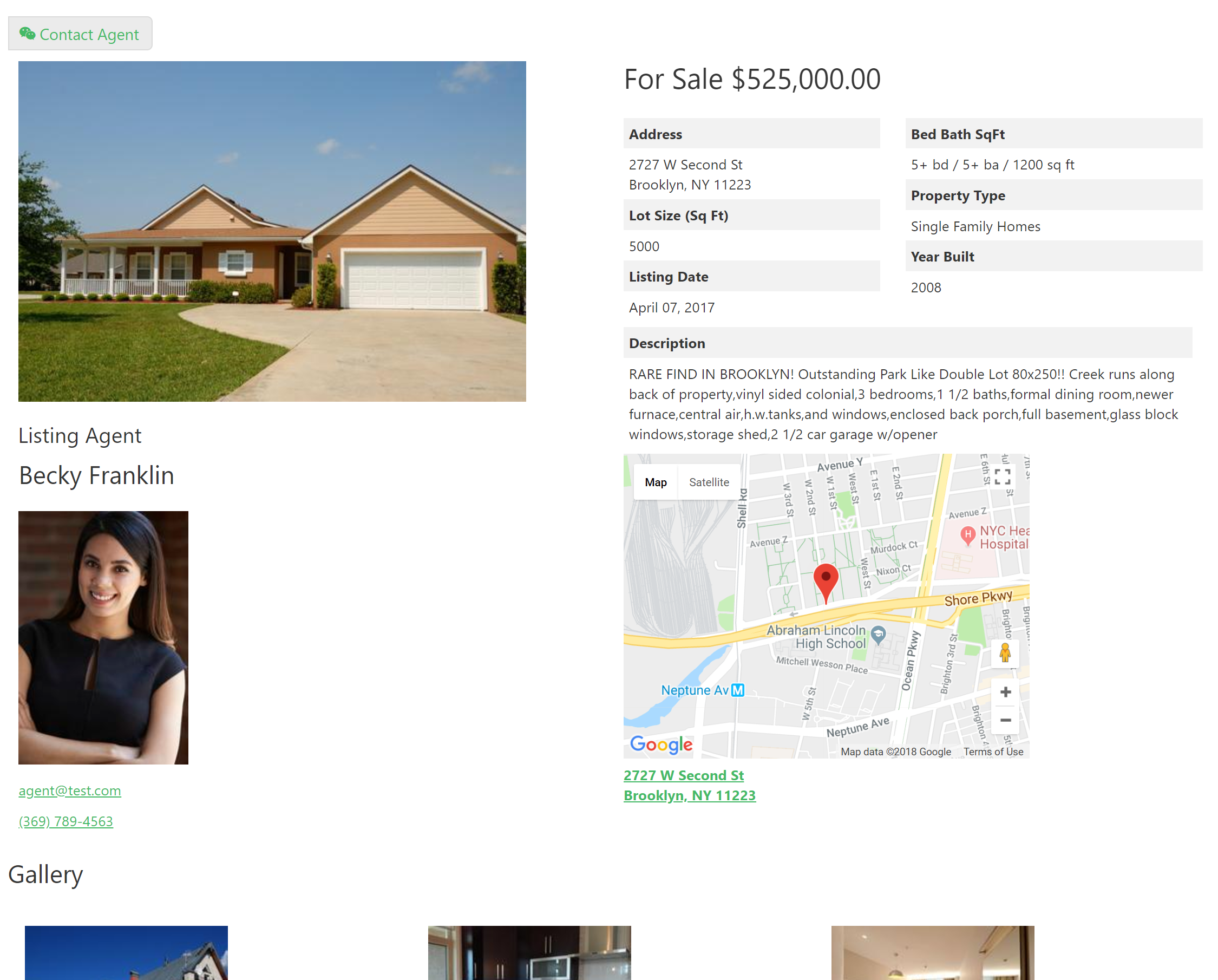Viewport: 1218px width, 980px height.
Task: Switch to Satellite map view
Action: tap(709, 482)
